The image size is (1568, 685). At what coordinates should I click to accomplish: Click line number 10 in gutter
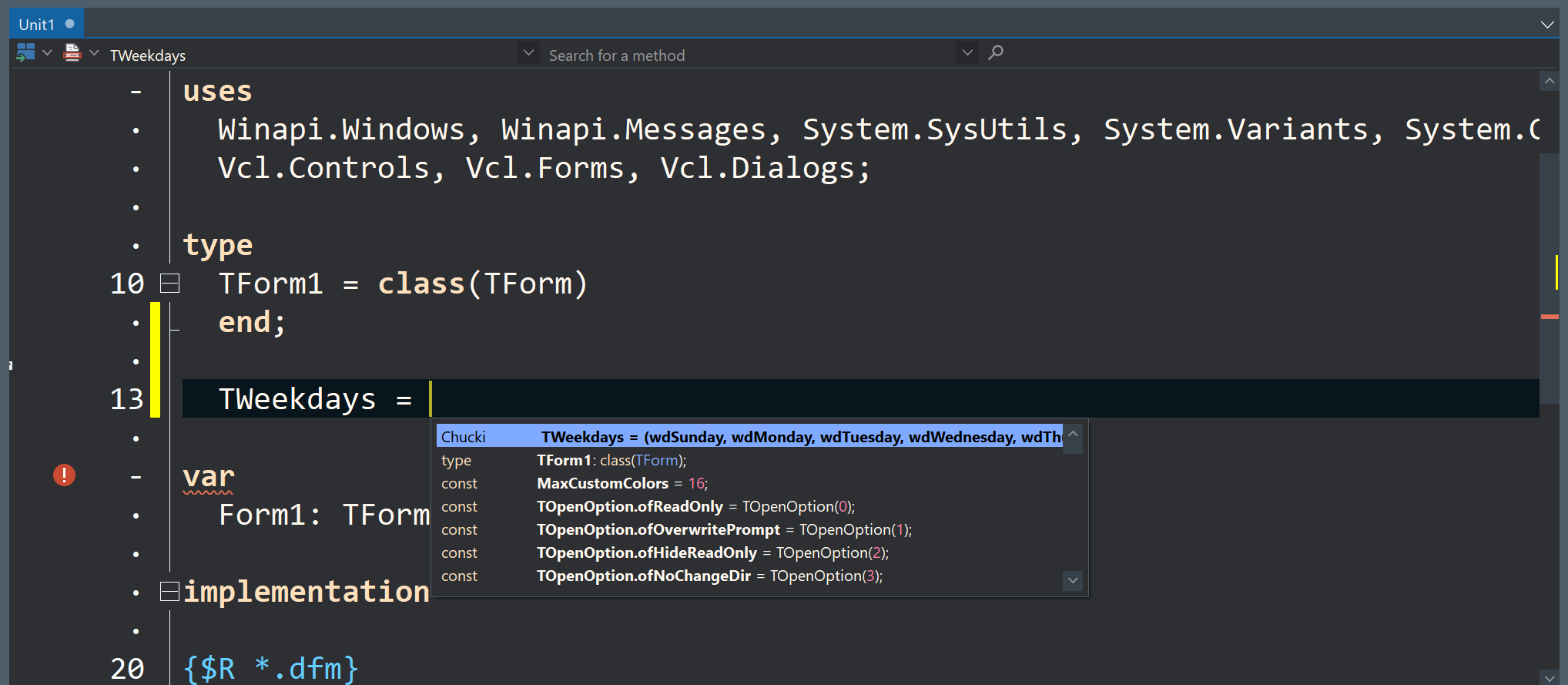coord(127,284)
